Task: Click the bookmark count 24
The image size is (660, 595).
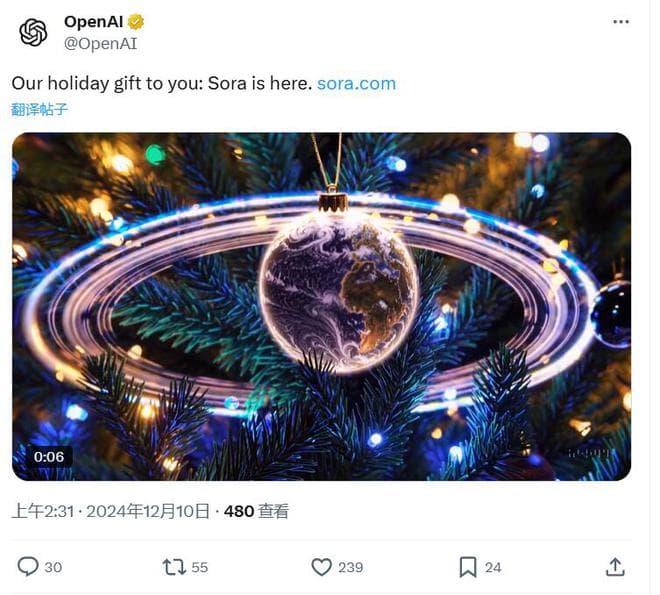Action: 493,567
